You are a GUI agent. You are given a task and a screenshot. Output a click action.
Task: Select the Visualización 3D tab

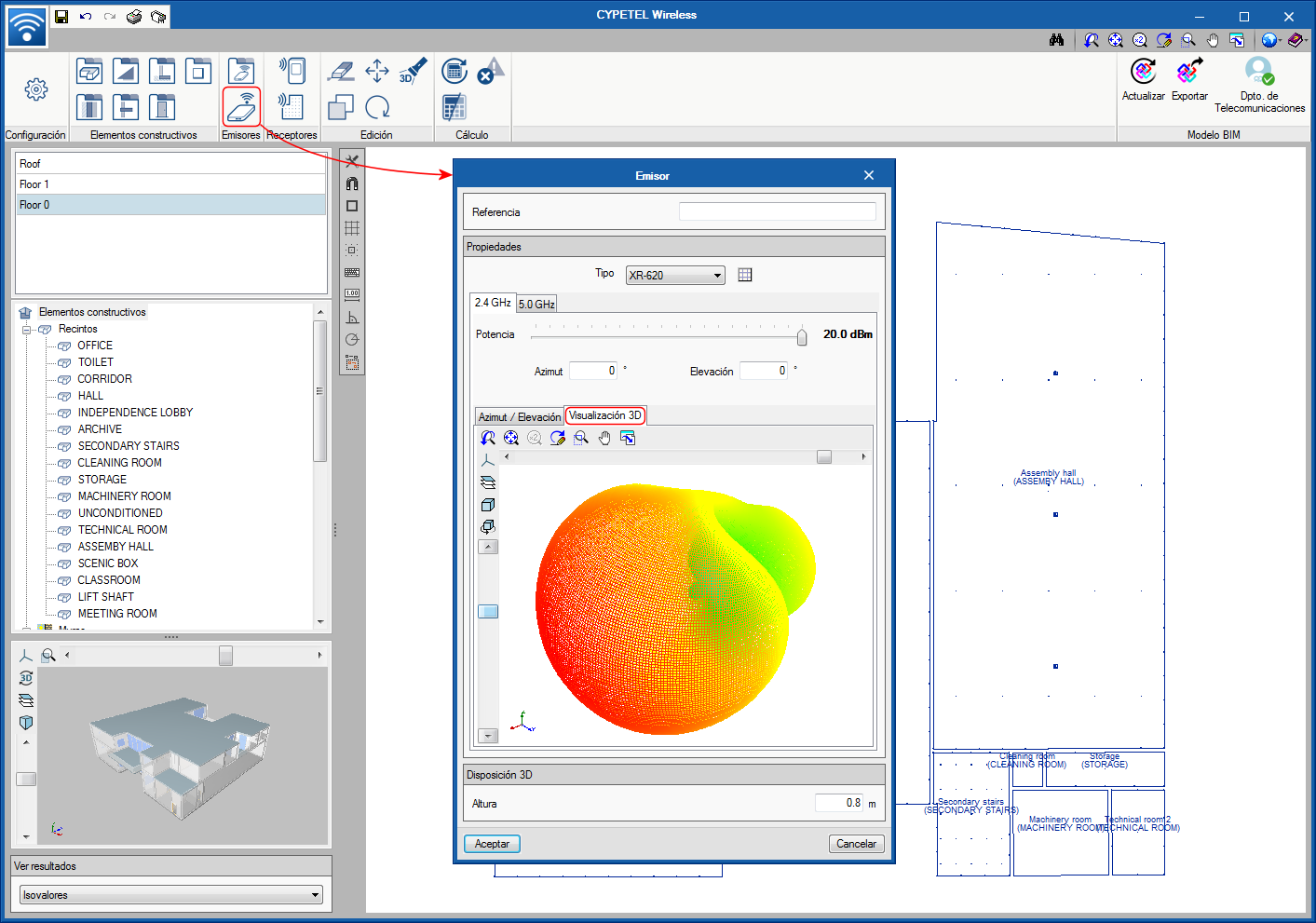point(605,415)
